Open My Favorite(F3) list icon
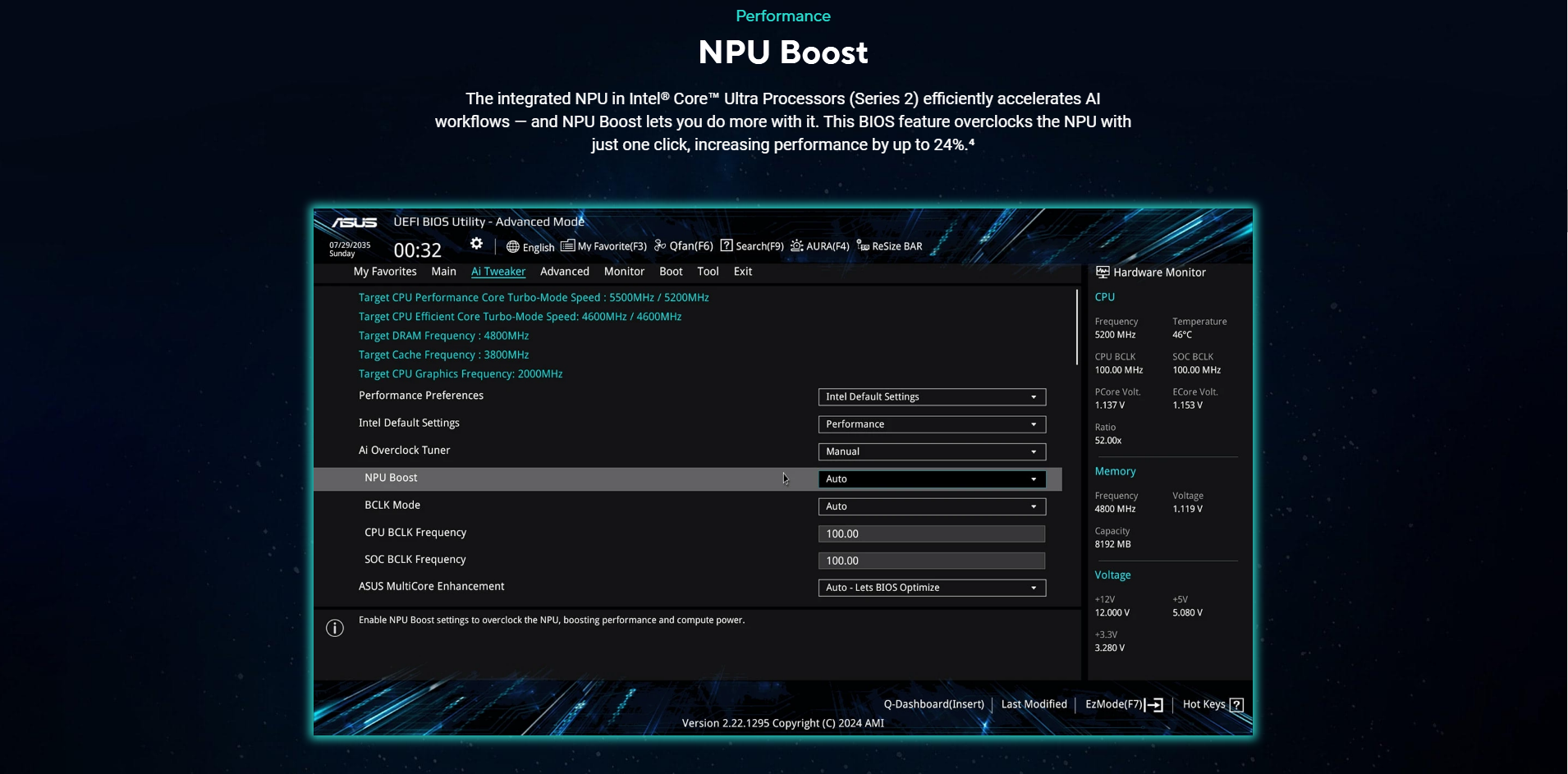 [x=567, y=245]
